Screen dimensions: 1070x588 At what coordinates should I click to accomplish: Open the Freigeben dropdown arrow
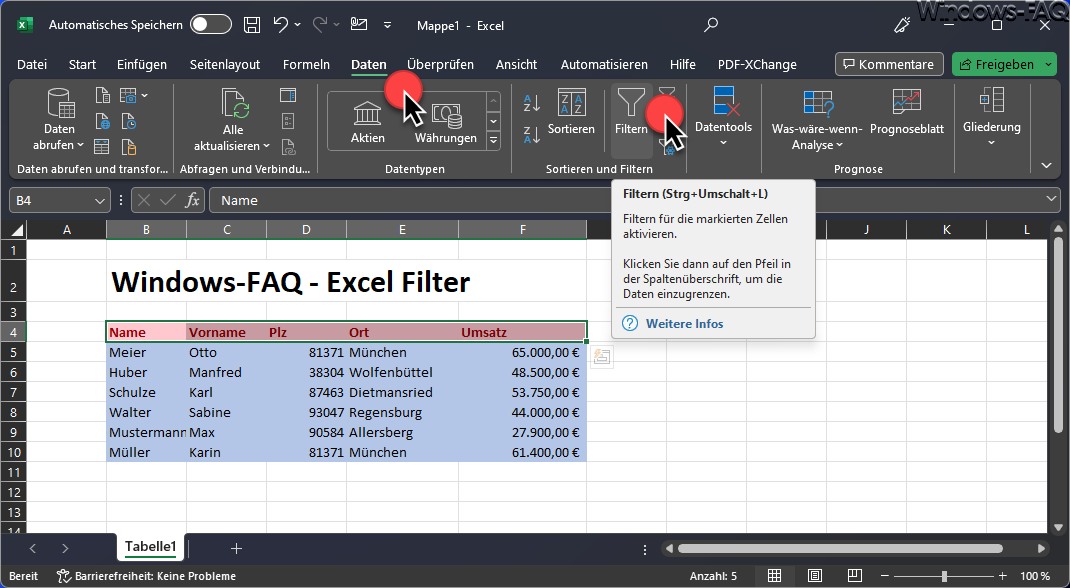click(x=1049, y=65)
